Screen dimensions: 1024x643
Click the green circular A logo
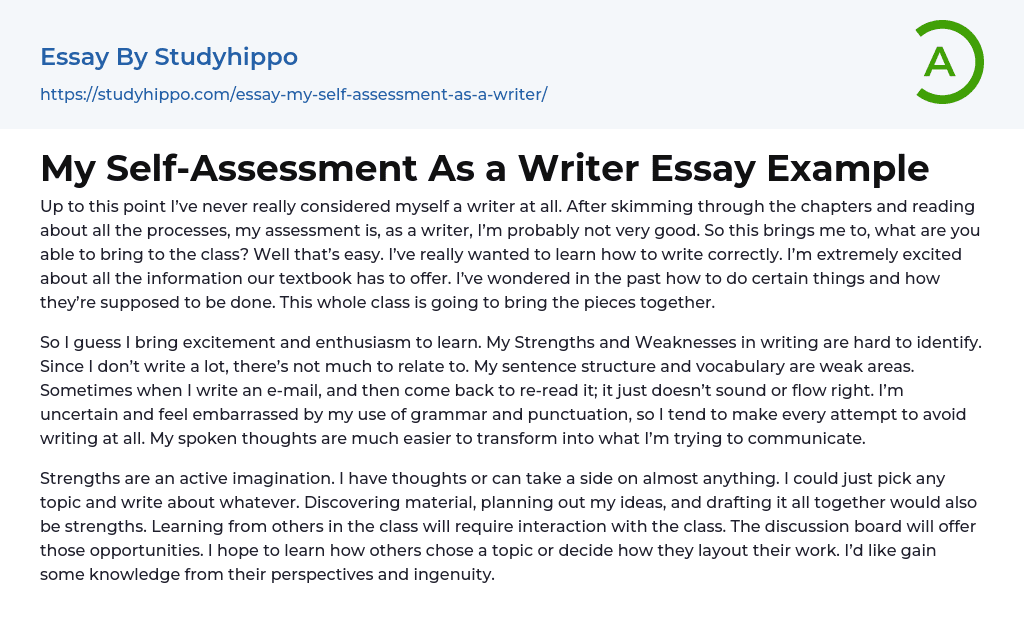[x=948, y=62]
